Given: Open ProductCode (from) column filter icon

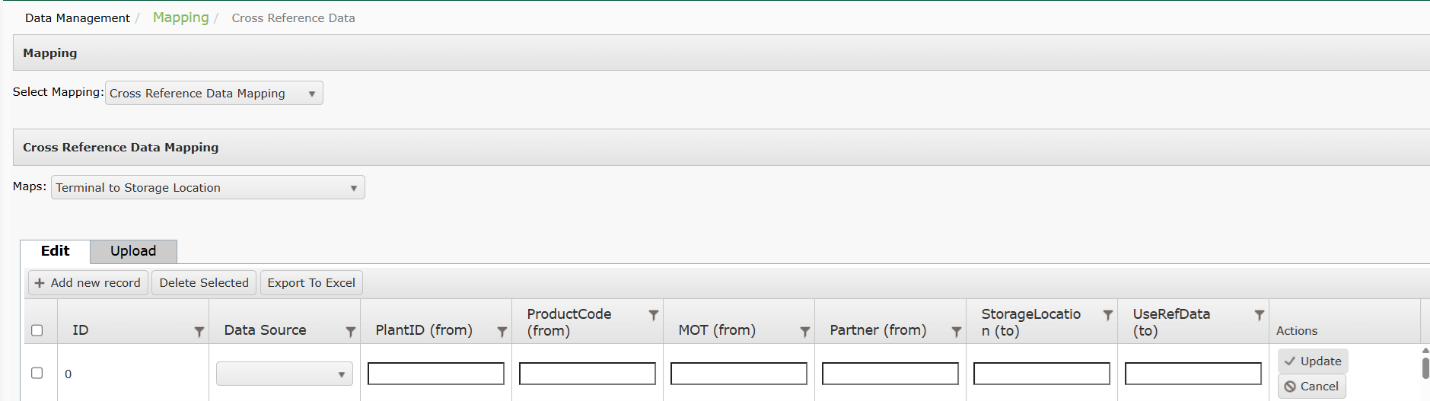Looking at the screenshot, I should pos(653,315).
